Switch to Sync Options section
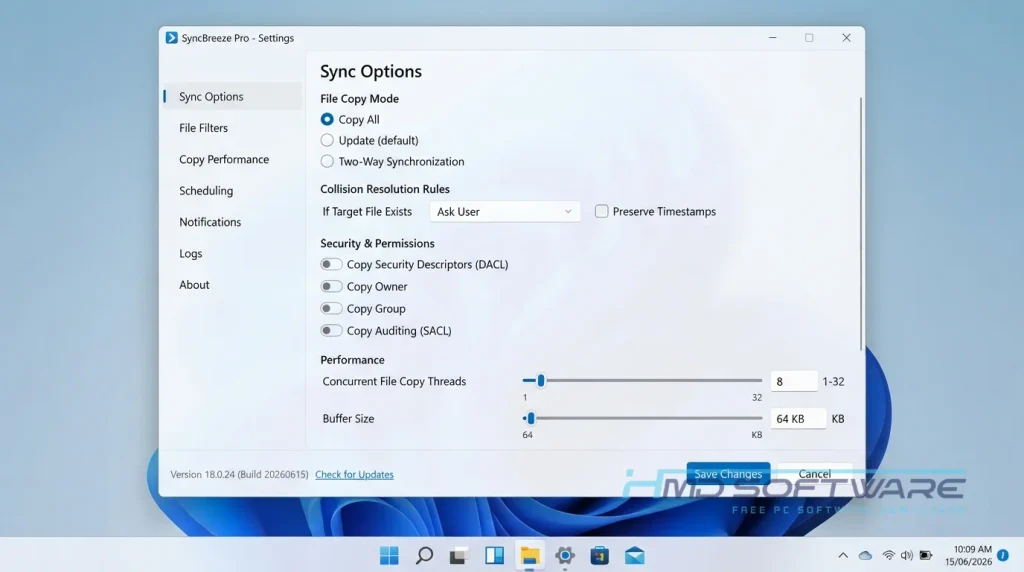 click(x=233, y=97)
